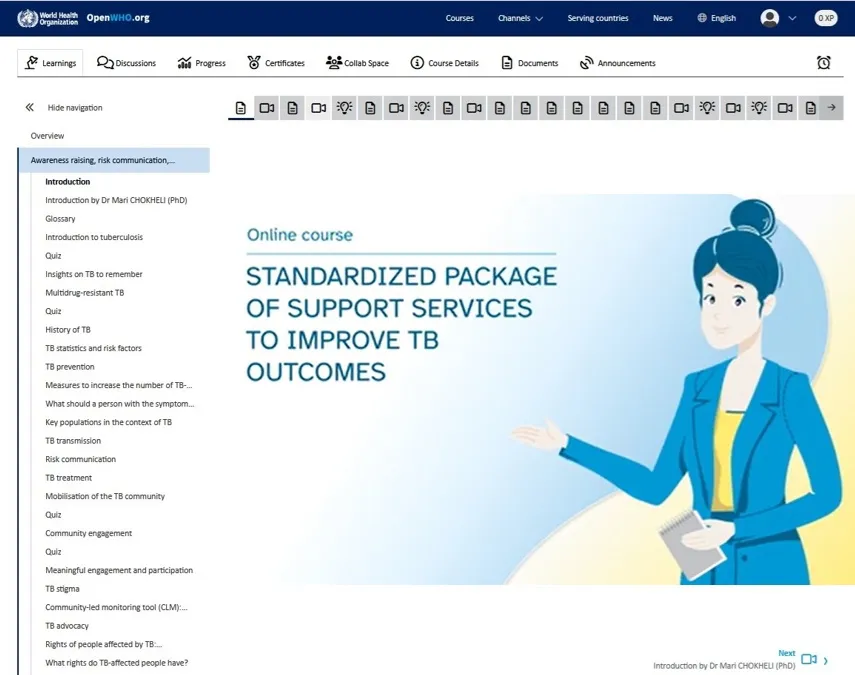Select the first document step in the lesson bar
This screenshot has width=855, height=675.
(x=240, y=107)
